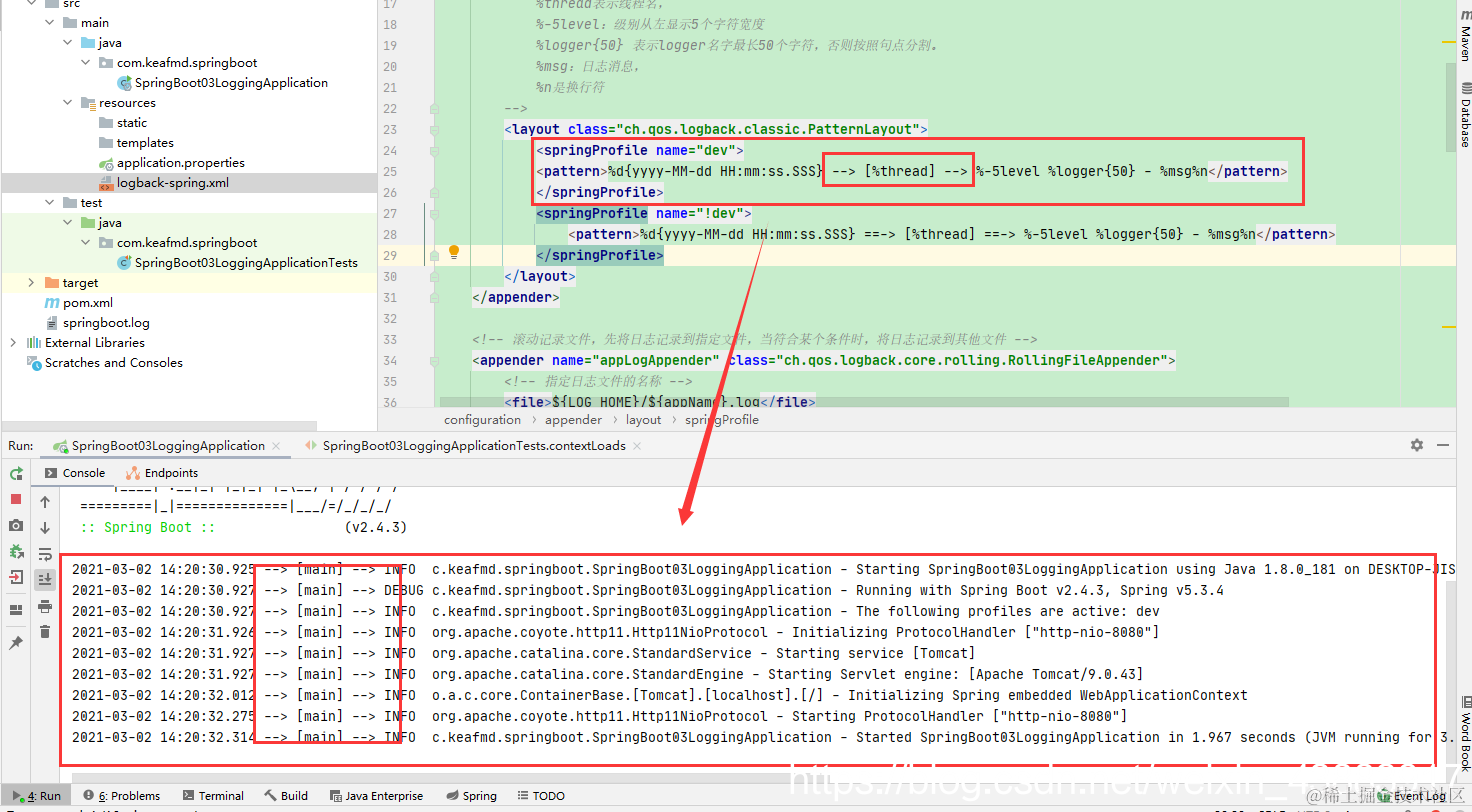Open the 6: Problems tool window
The image size is (1472, 812).
click(x=122, y=796)
